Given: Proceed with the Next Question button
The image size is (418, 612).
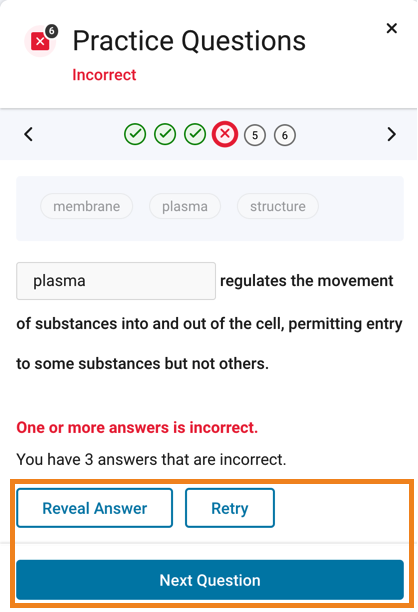Looking at the screenshot, I should point(210,580).
